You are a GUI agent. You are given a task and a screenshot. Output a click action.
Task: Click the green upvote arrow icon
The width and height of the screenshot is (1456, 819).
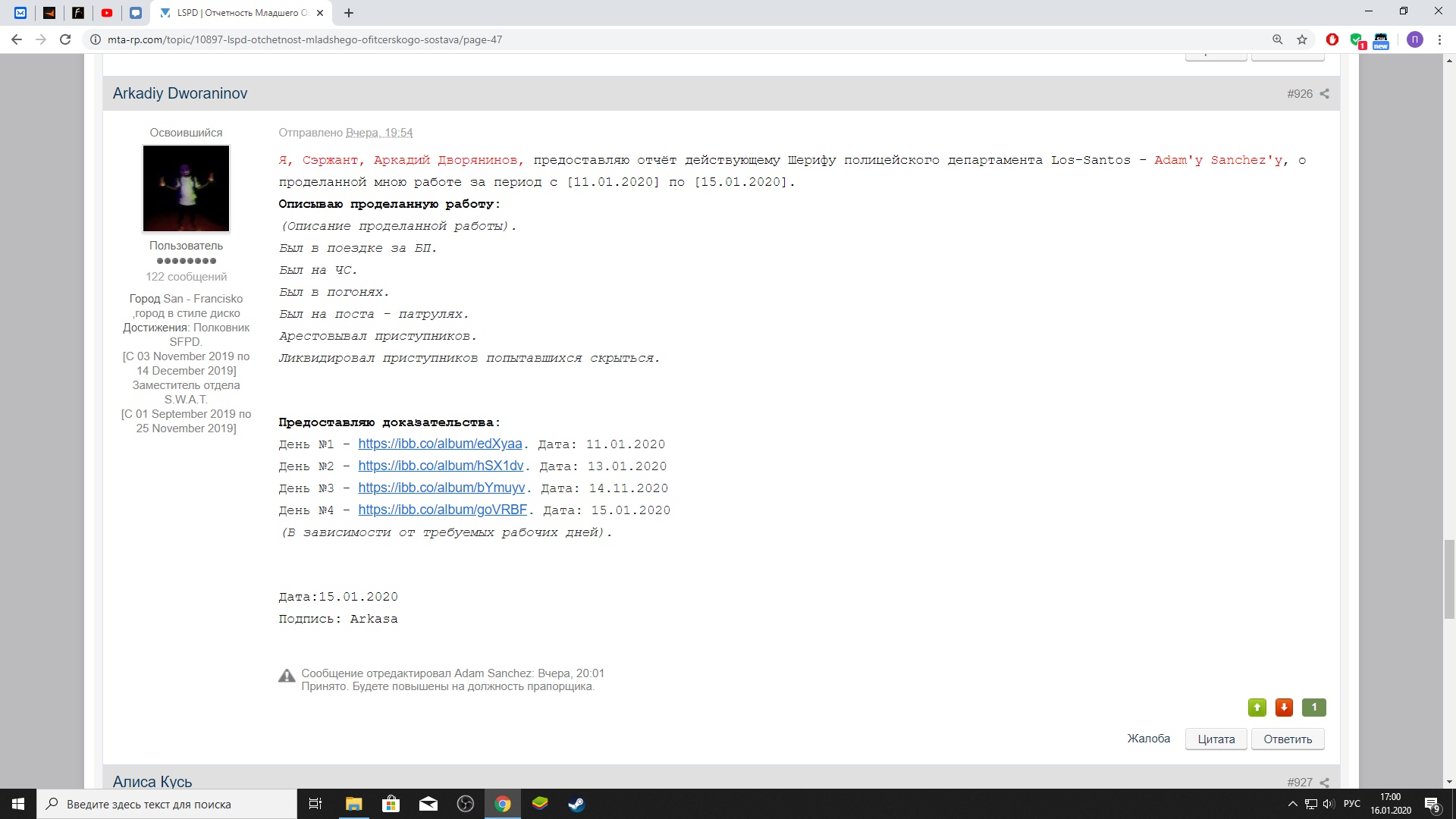[1257, 708]
